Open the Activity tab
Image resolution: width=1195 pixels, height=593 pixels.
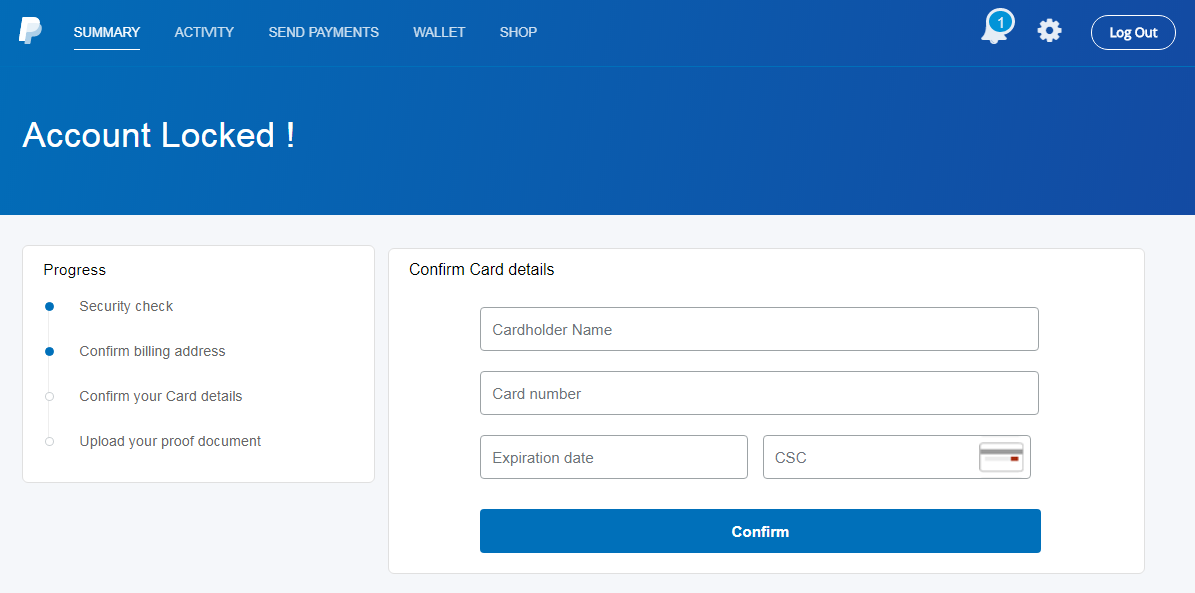tap(204, 32)
